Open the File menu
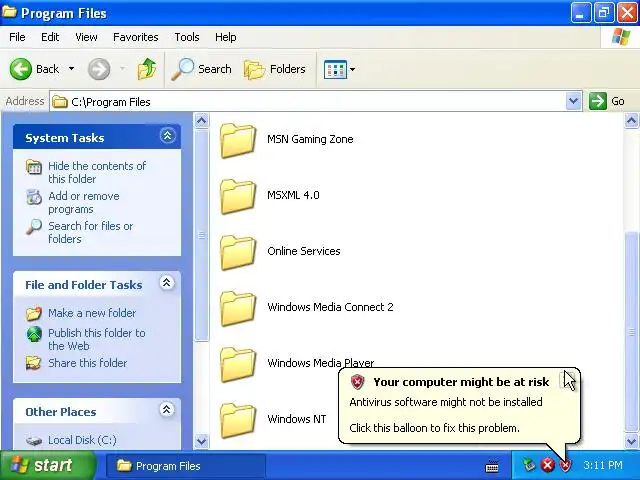640x480 pixels. [17, 37]
